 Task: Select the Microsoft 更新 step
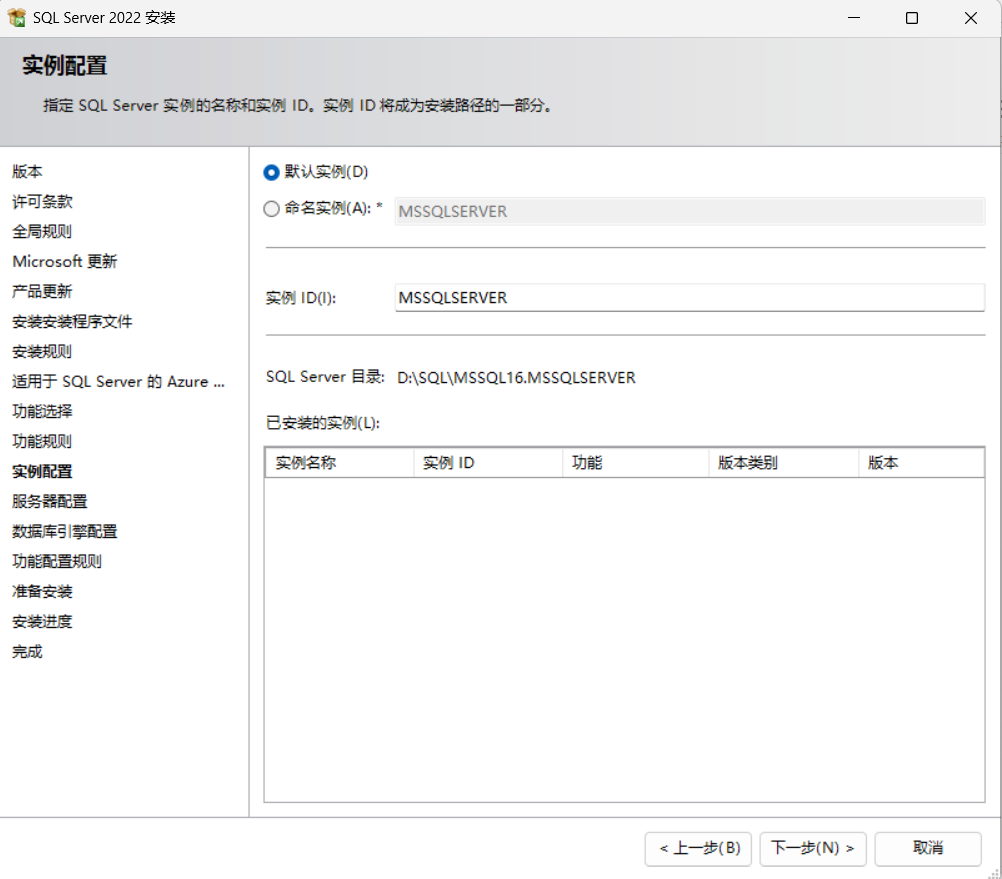pos(65,262)
